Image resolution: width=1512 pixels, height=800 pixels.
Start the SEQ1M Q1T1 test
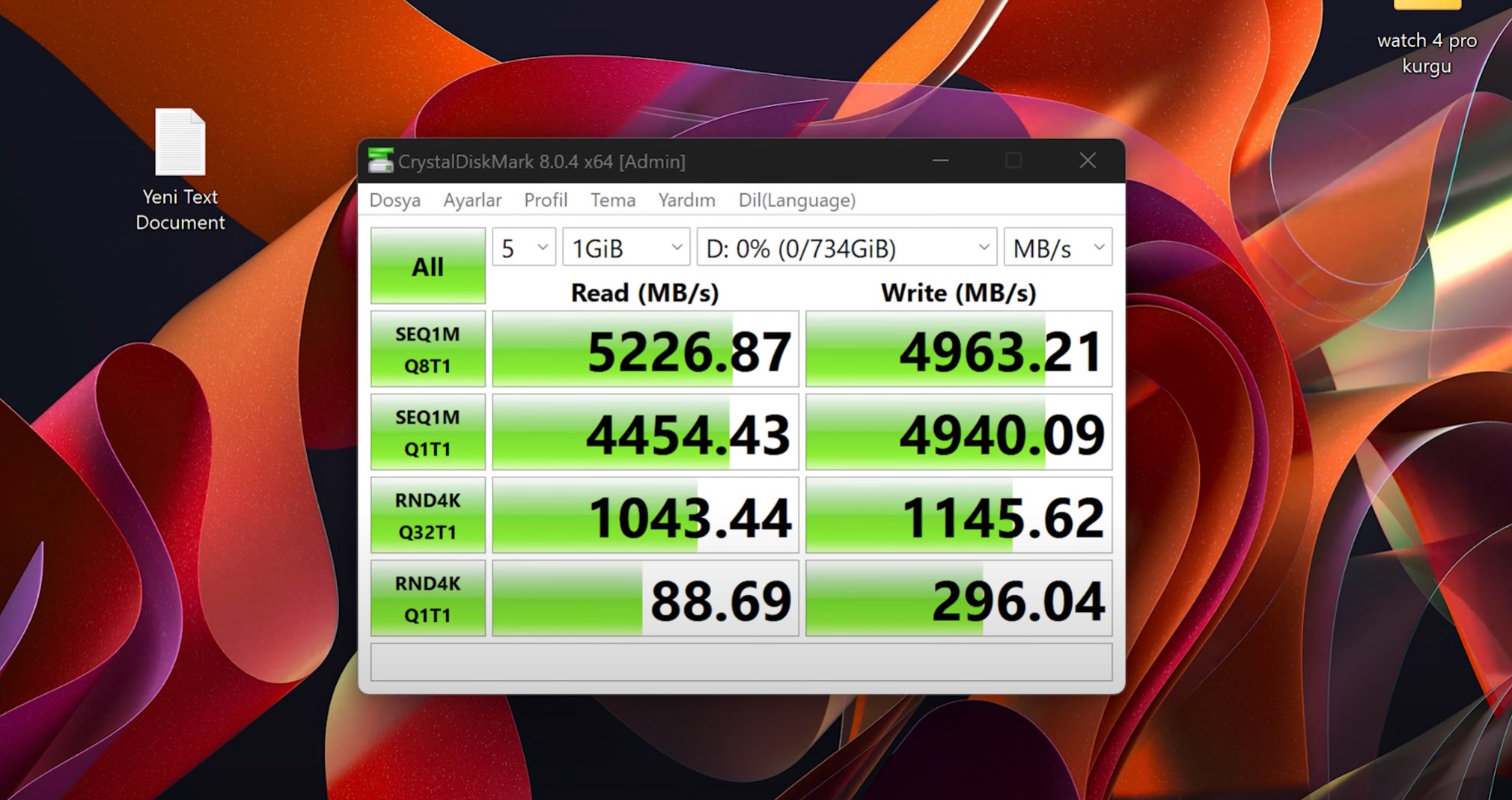pyautogui.click(x=428, y=432)
